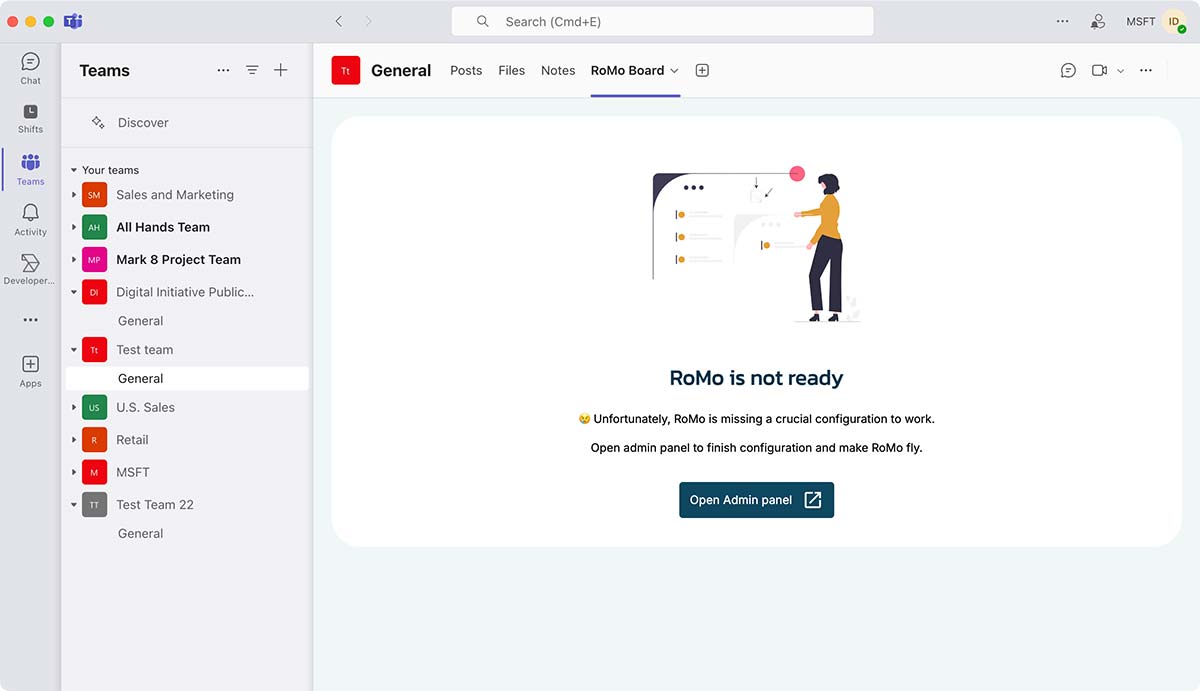Screen dimensions: 1200x691
Task: Open the meeting options dropdown arrow
Action: [x=1120, y=70]
